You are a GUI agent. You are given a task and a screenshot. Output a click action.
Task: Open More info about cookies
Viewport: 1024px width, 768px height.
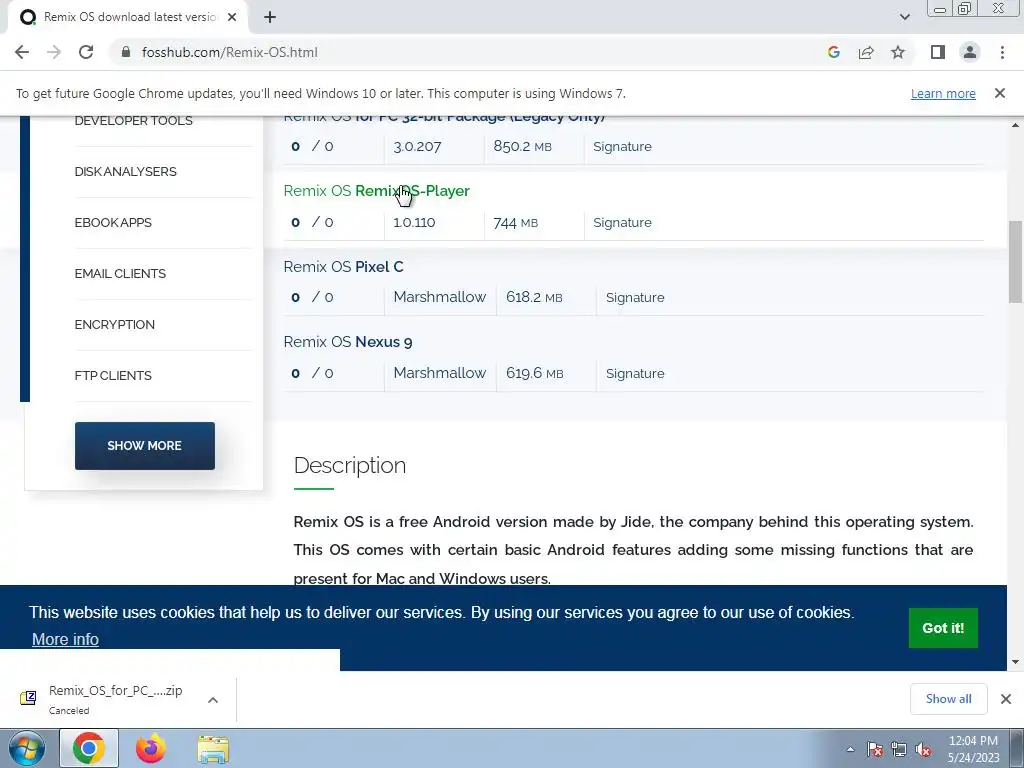coord(65,639)
